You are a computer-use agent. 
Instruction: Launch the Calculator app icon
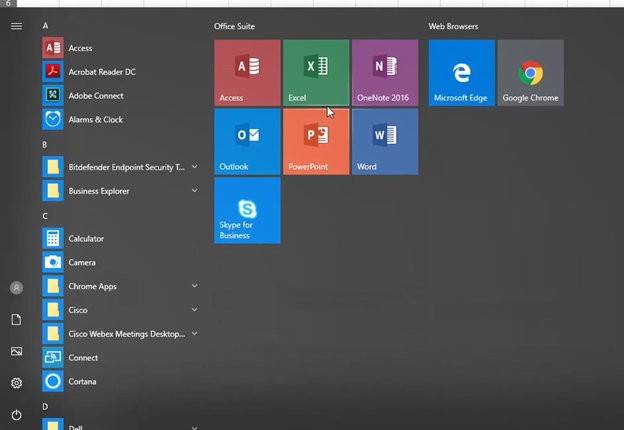point(53,238)
